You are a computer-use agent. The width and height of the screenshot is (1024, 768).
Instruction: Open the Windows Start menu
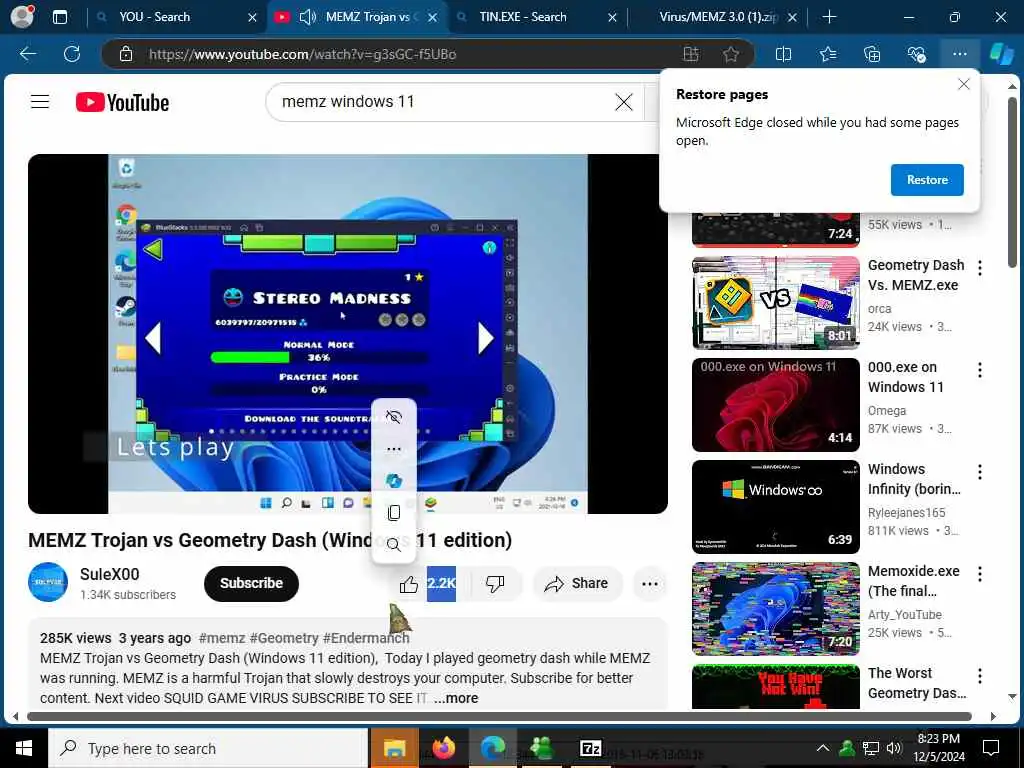point(24,748)
